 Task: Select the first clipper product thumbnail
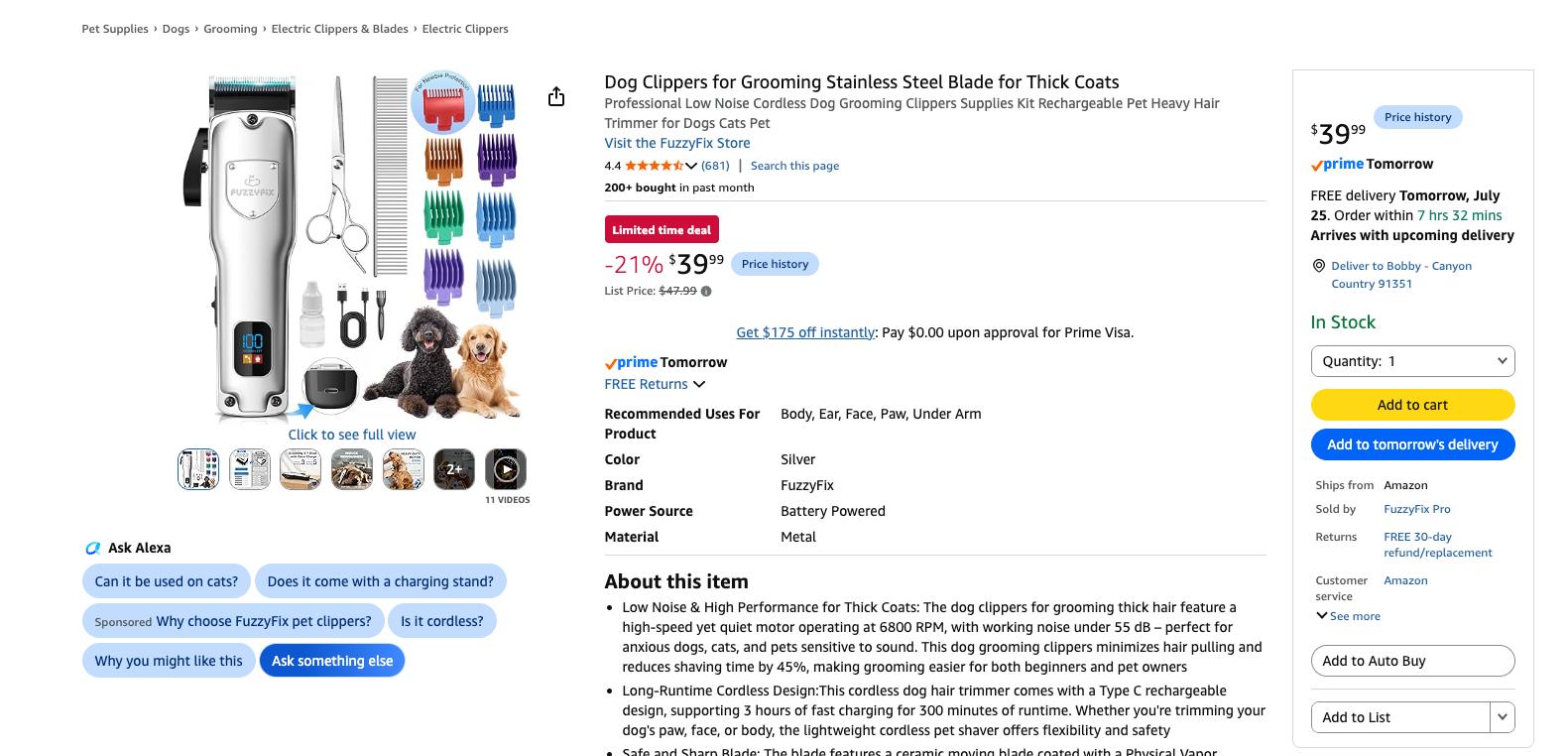click(198, 469)
